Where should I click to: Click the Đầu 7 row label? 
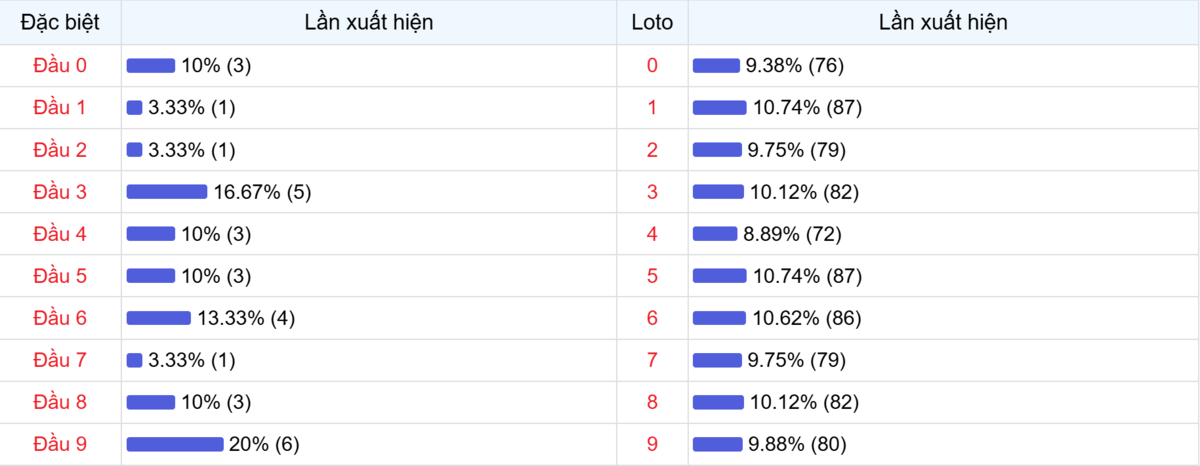[x=60, y=360]
